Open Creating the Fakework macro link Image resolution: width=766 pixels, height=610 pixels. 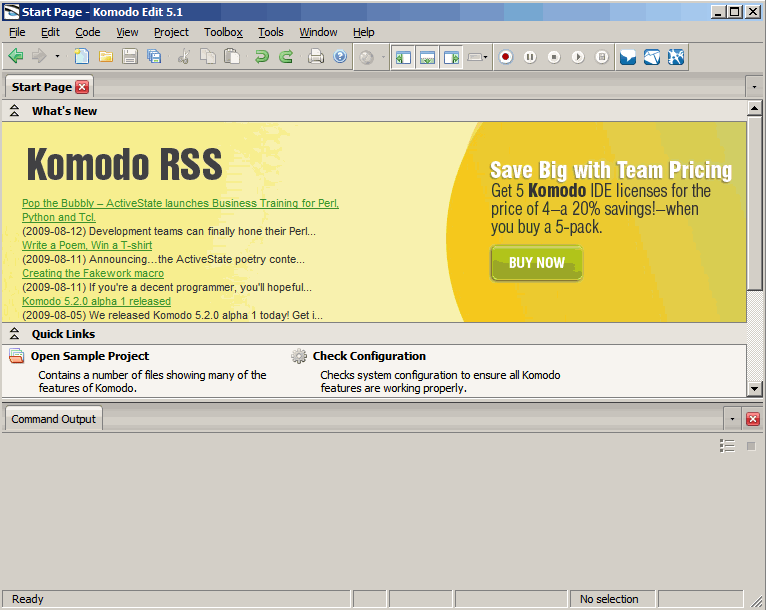coord(93,273)
